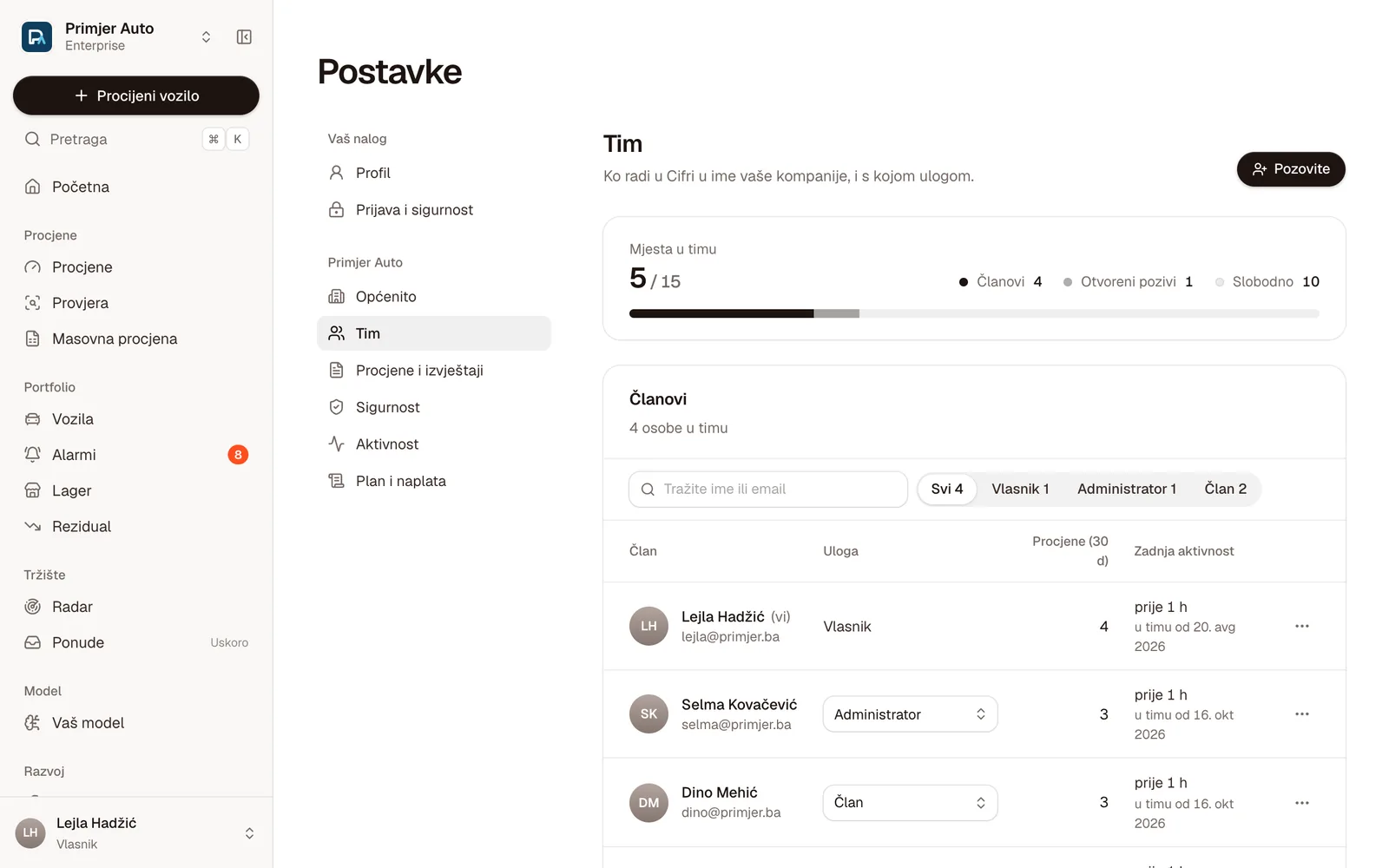Viewport: 1389px width, 868px height.
Task: Open more options for Selma Kovačević row
Action: pos(1302,714)
